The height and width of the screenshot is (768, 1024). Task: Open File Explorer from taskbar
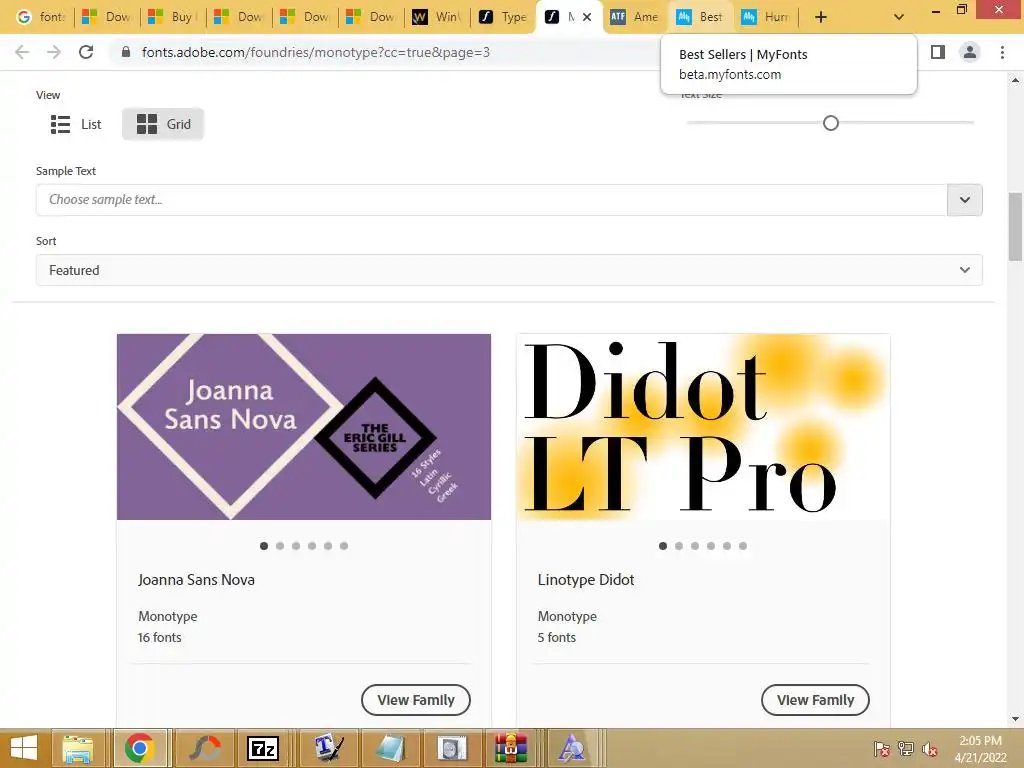coord(78,748)
